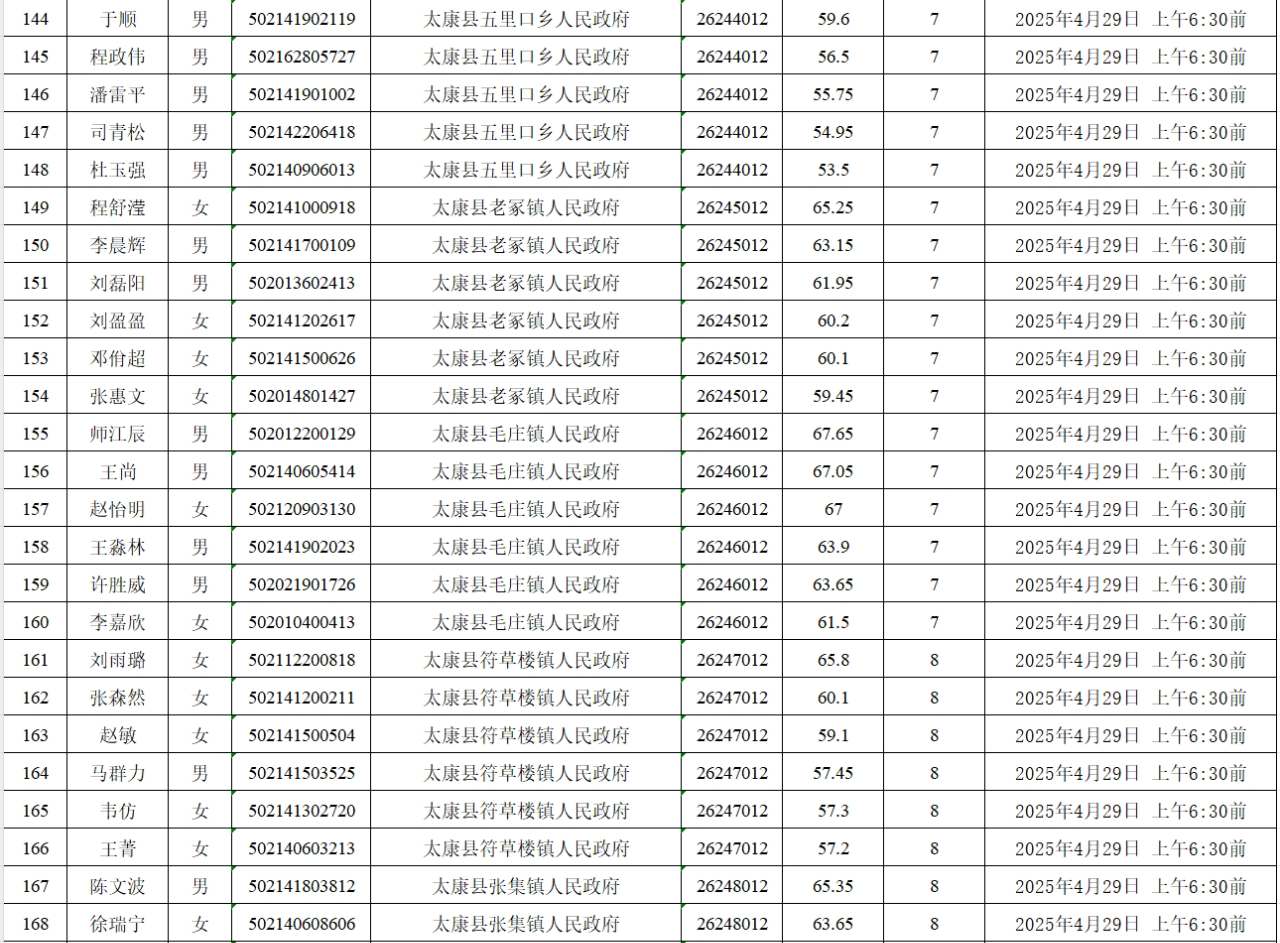The image size is (1280, 943).
Task: Select the name cell 杜玉强
Action: point(117,170)
